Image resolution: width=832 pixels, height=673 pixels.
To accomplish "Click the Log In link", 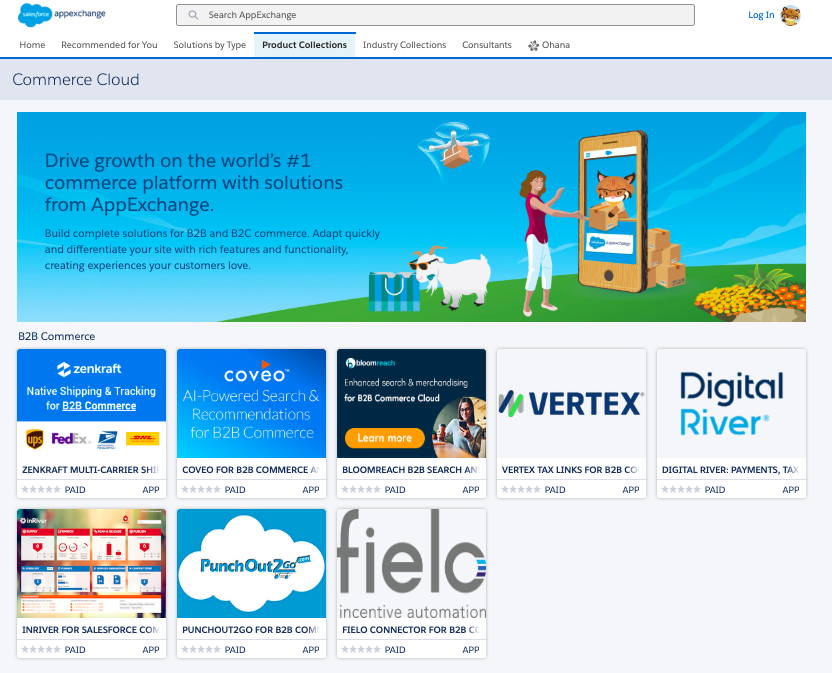I will click(x=761, y=15).
